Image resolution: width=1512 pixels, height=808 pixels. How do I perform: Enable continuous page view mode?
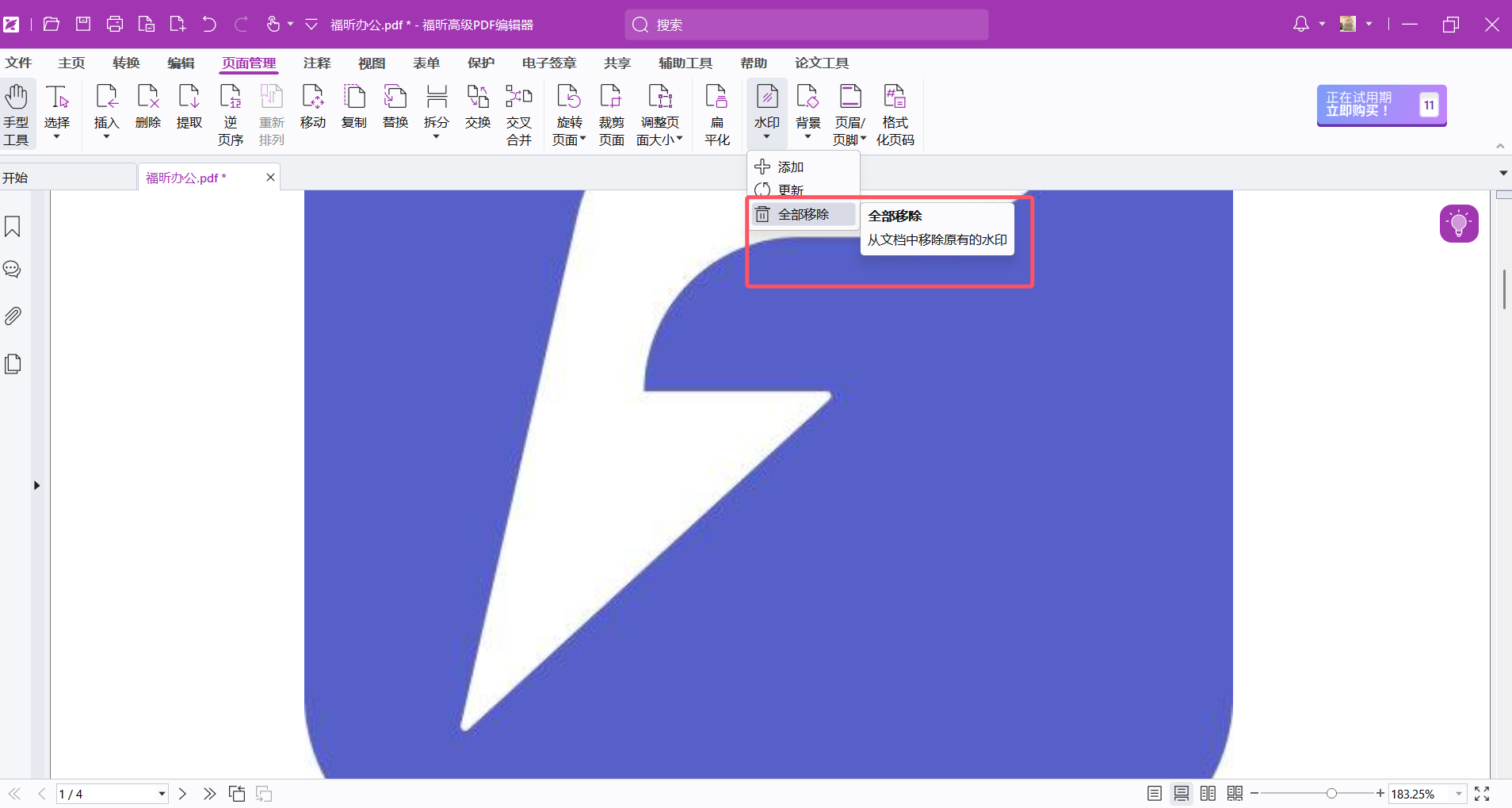click(x=1181, y=794)
